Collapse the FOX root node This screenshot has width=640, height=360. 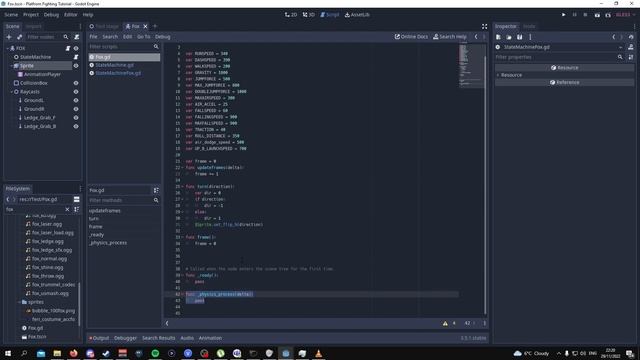pos(7,48)
